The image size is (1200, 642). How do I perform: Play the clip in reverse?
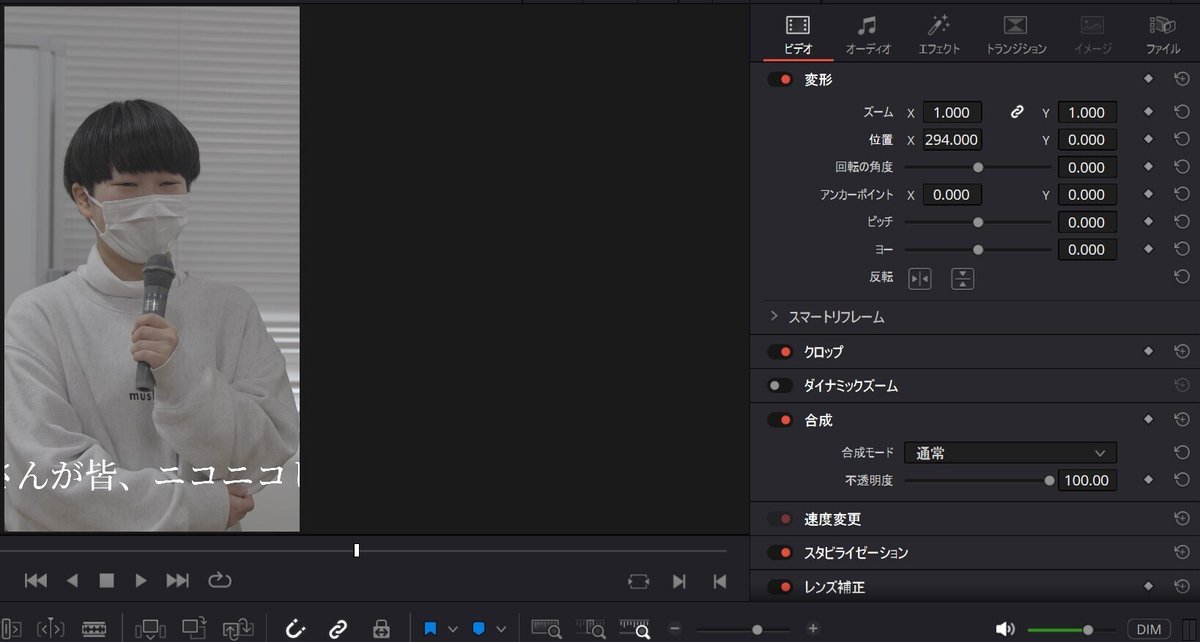[72, 580]
